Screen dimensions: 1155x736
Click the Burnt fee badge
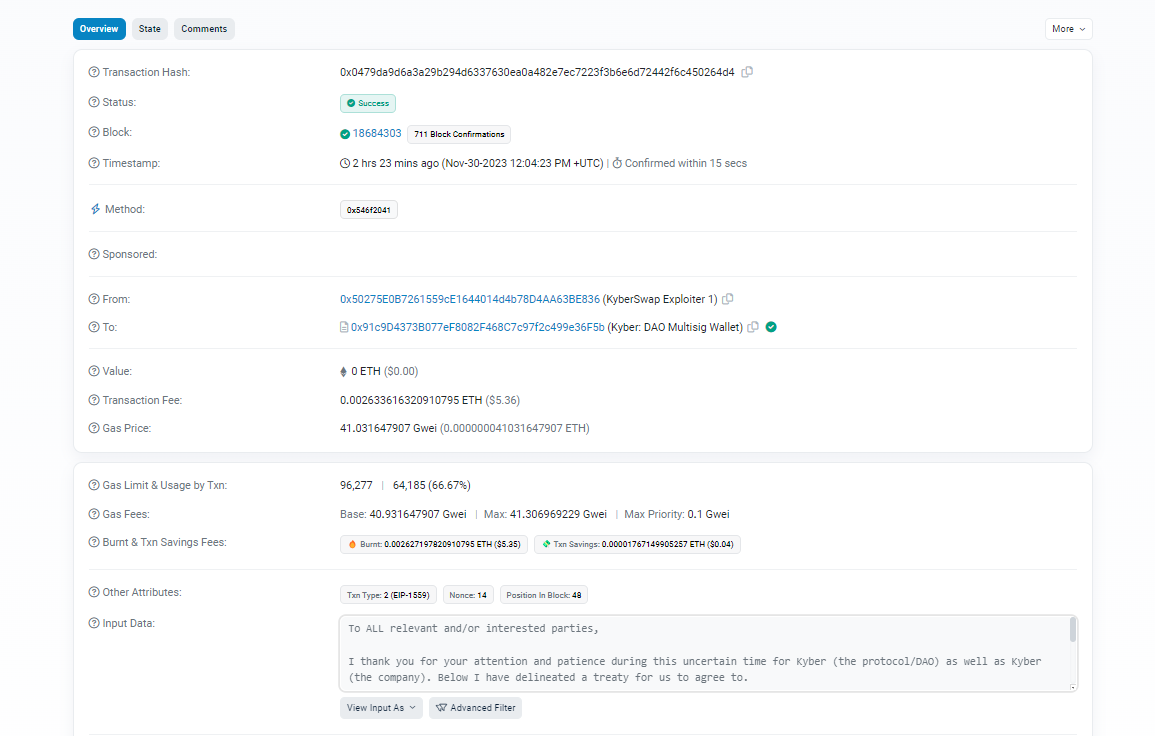[x=434, y=544]
